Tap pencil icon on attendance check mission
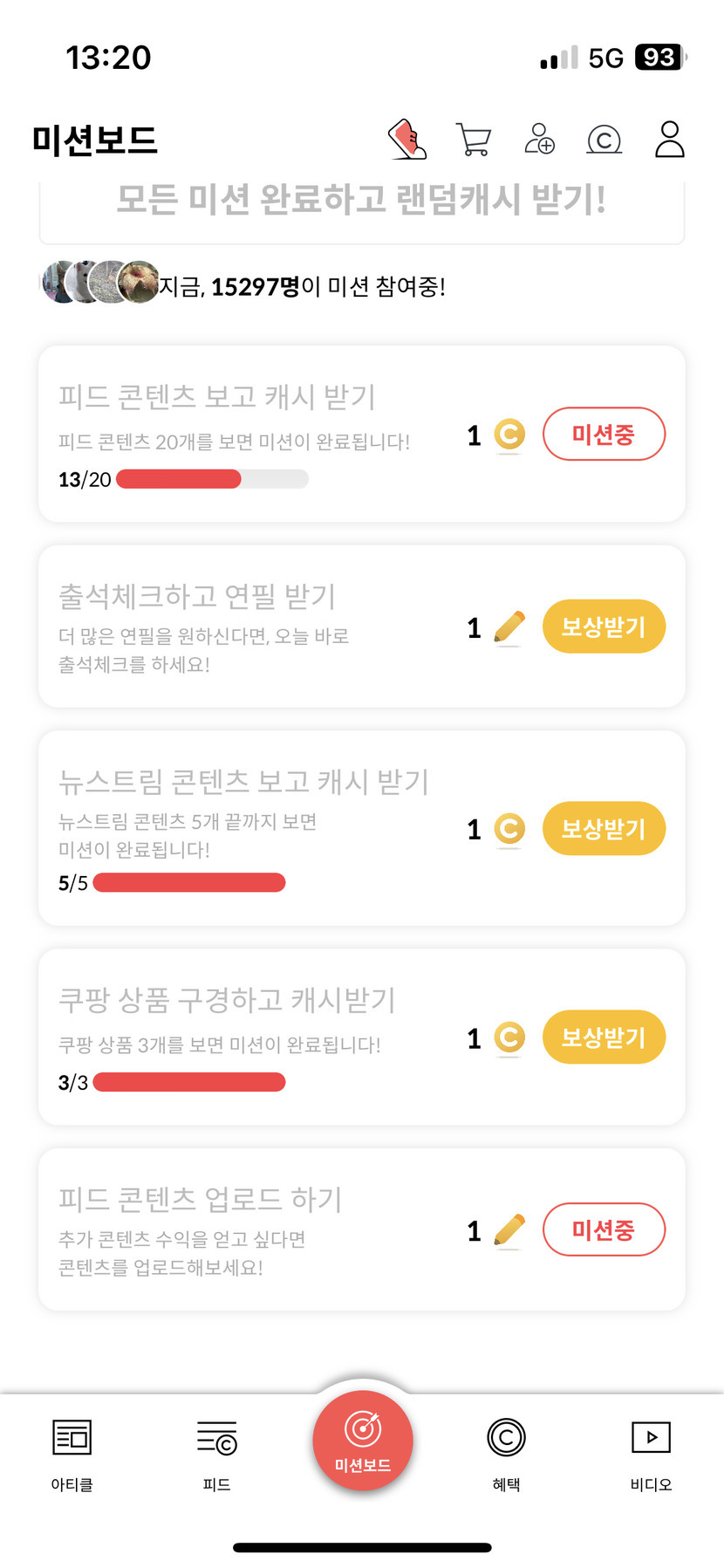 (509, 627)
